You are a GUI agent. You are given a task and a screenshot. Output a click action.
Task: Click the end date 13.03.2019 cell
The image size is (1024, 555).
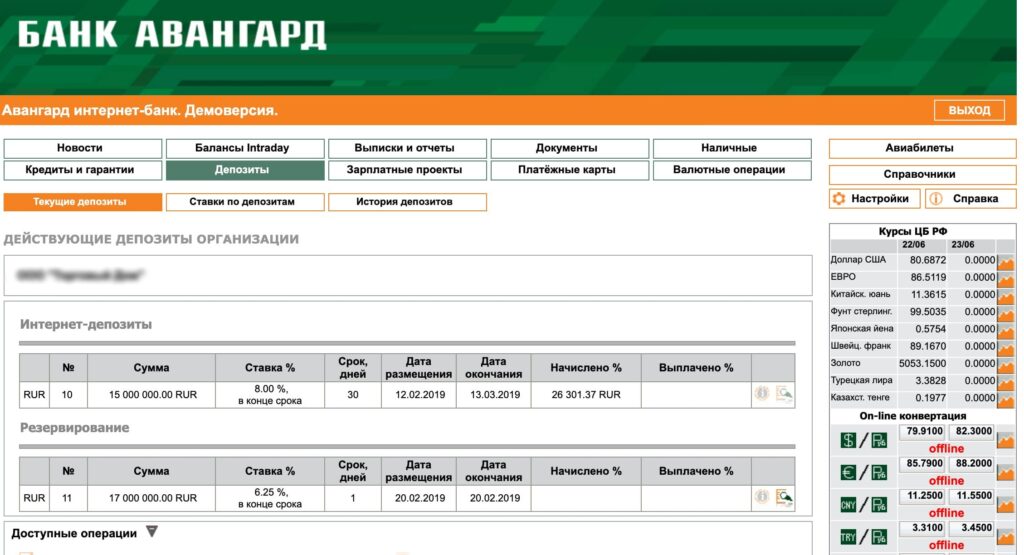pos(494,395)
